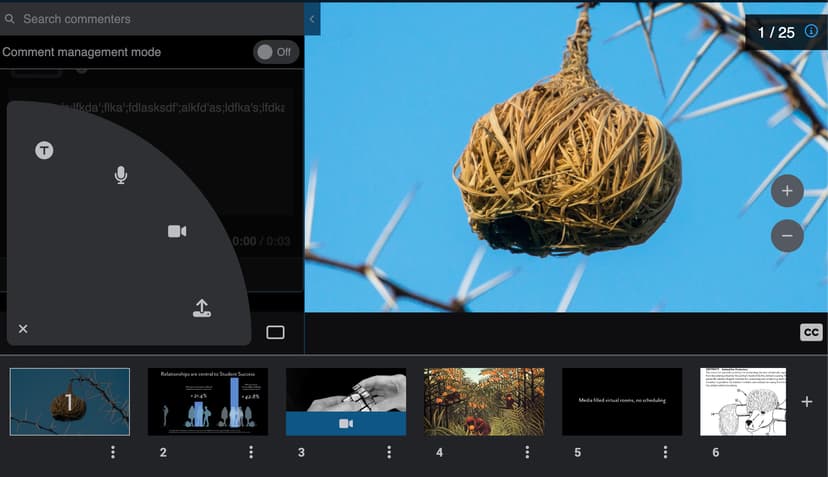Click the rectangle view icon below comments
Screen dimensions: 828x477
(275, 332)
